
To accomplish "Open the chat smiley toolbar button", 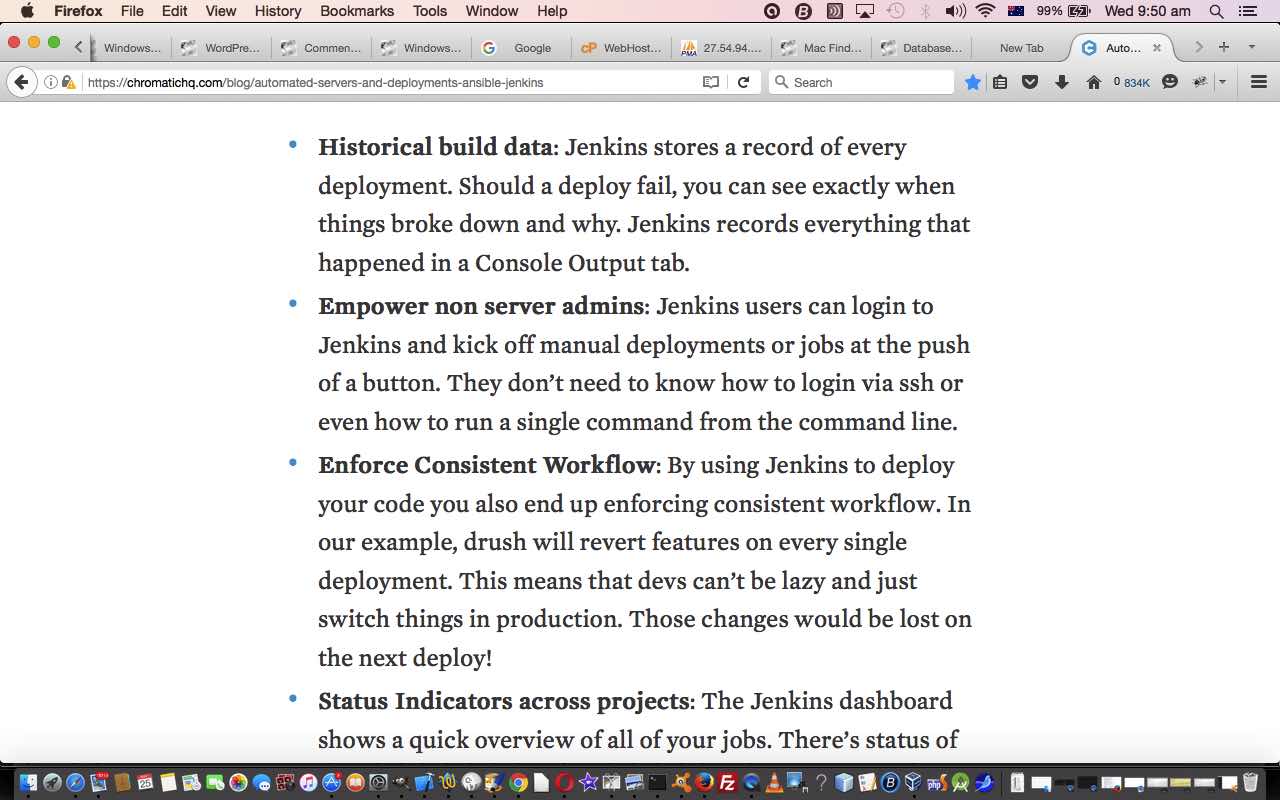I will click(x=1170, y=82).
